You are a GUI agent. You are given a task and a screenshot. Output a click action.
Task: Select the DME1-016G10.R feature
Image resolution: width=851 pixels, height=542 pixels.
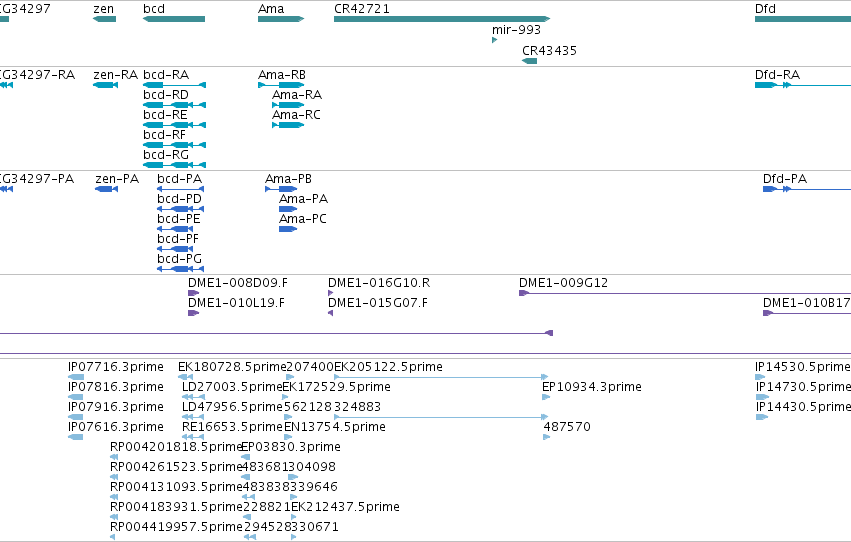point(331,293)
